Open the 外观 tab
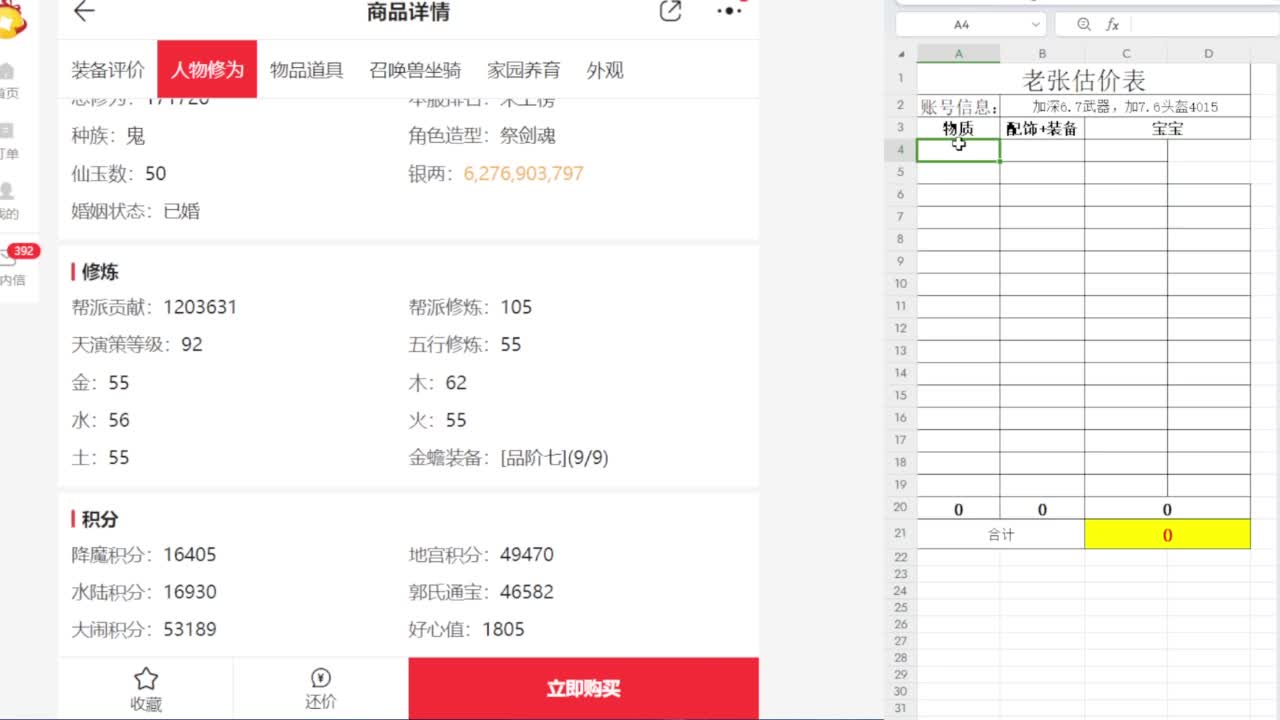This screenshot has width=1280, height=720. click(x=605, y=70)
